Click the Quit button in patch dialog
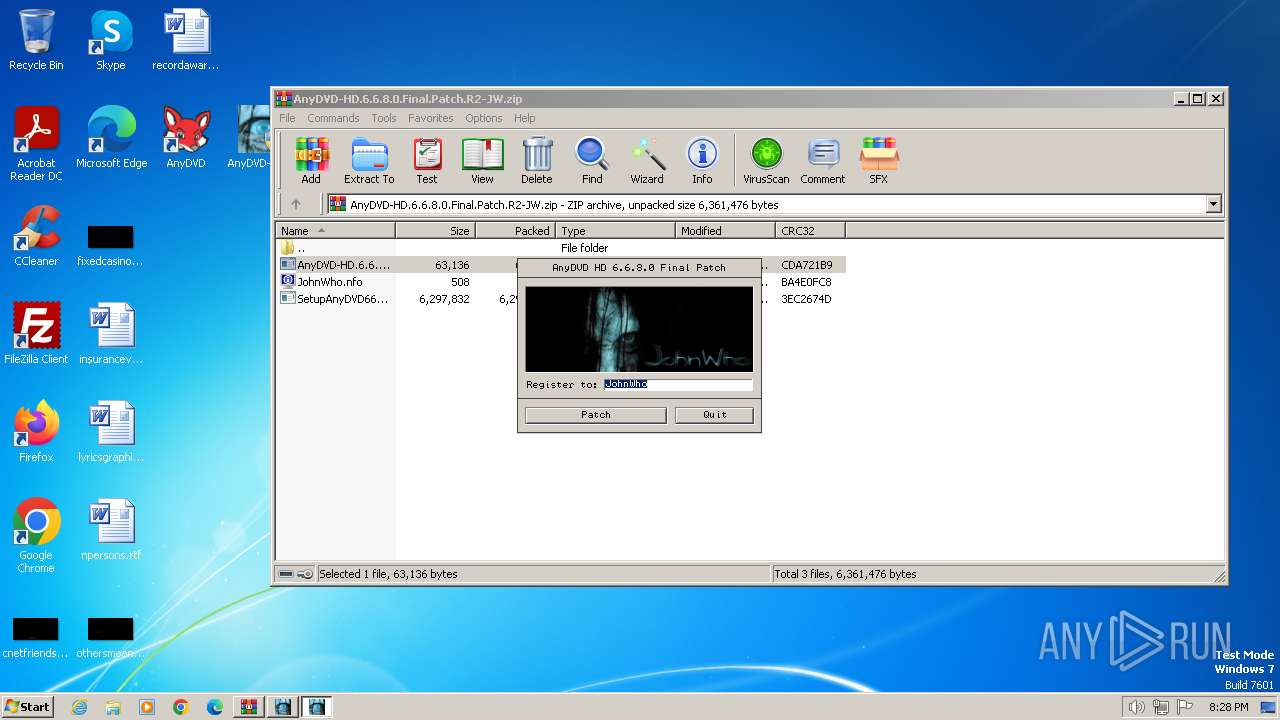Viewport: 1280px width, 720px height. click(x=714, y=414)
